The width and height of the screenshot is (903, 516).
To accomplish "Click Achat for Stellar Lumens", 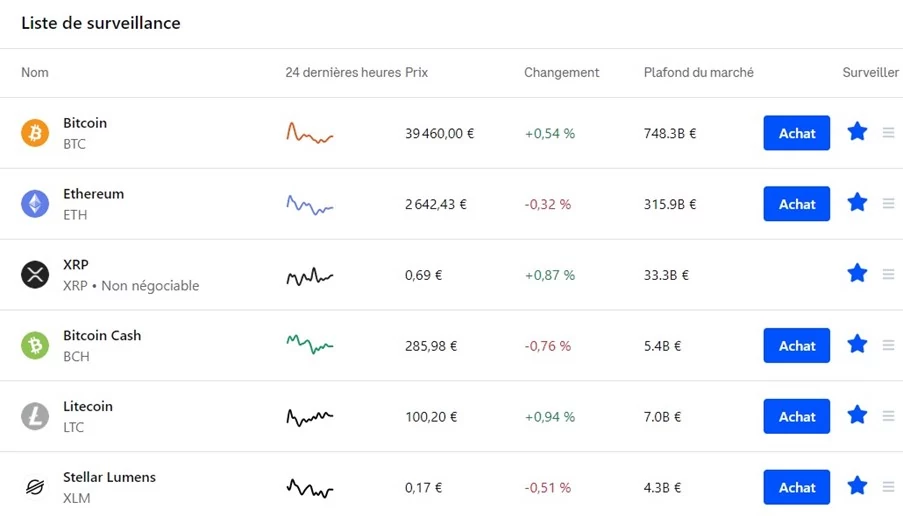I will (797, 487).
